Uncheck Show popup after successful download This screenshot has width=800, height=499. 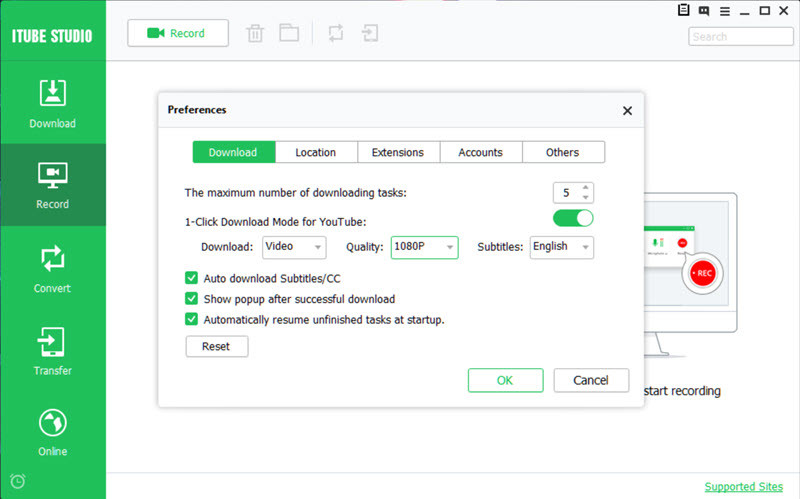[x=191, y=298]
